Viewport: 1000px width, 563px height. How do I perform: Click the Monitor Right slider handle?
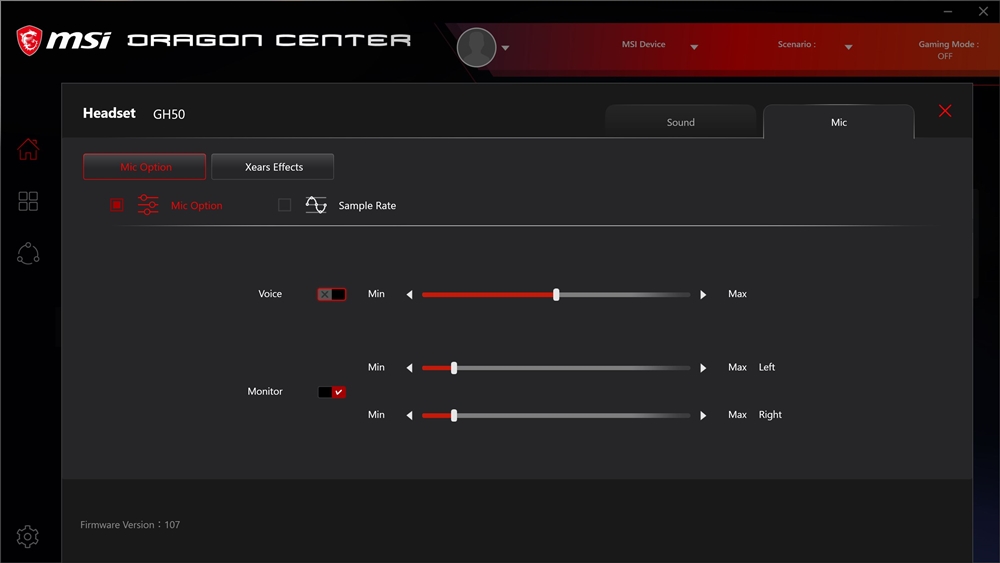[x=454, y=416]
